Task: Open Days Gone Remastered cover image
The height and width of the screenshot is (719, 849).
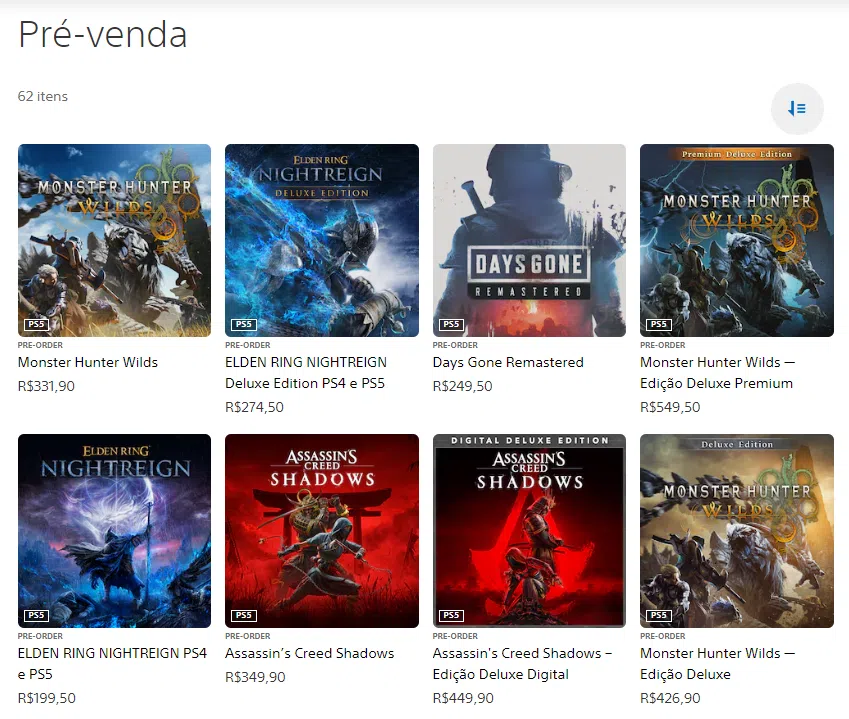Action: (529, 240)
